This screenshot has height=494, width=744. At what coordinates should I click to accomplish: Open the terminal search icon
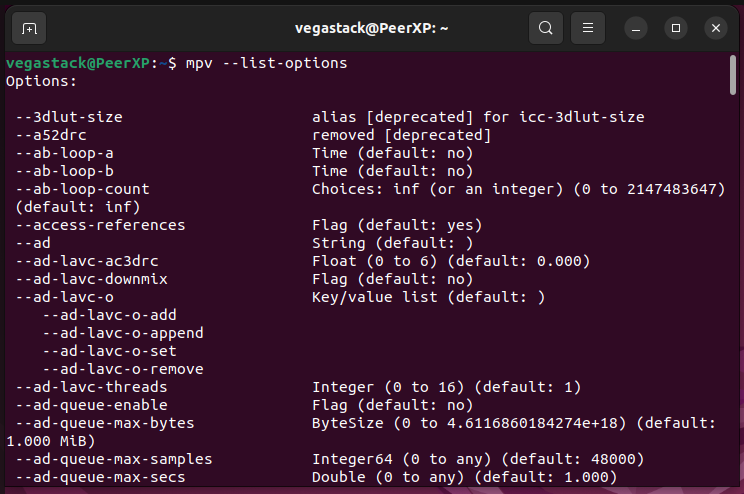point(545,28)
